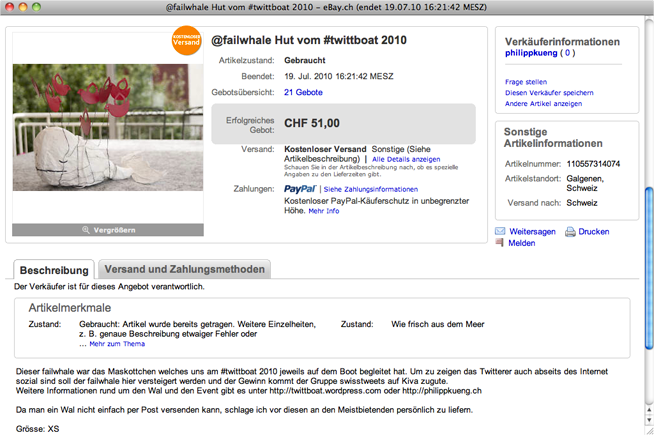
Task: Click the Weitersagen envelope icon
Action: (501, 231)
